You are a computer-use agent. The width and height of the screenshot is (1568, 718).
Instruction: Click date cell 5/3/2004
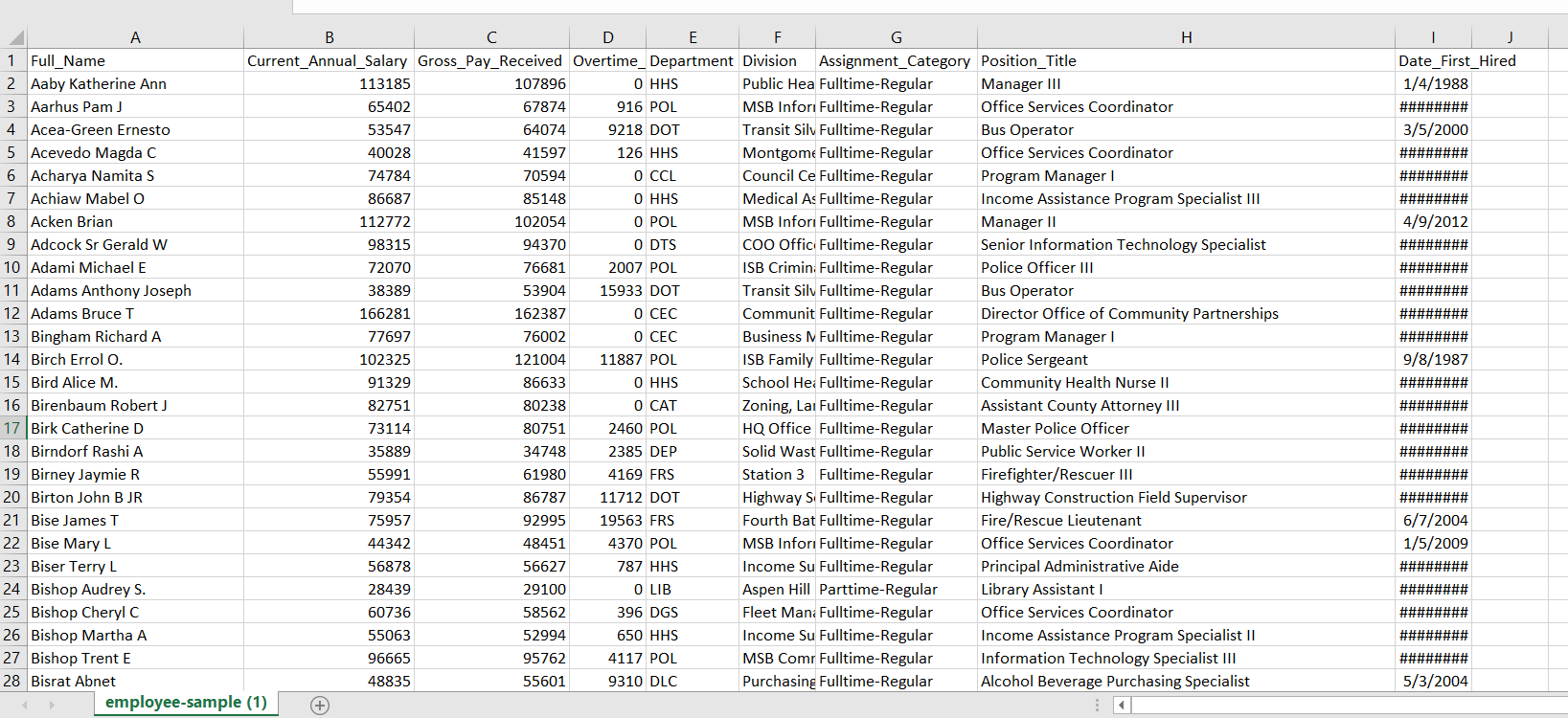(x=1433, y=681)
